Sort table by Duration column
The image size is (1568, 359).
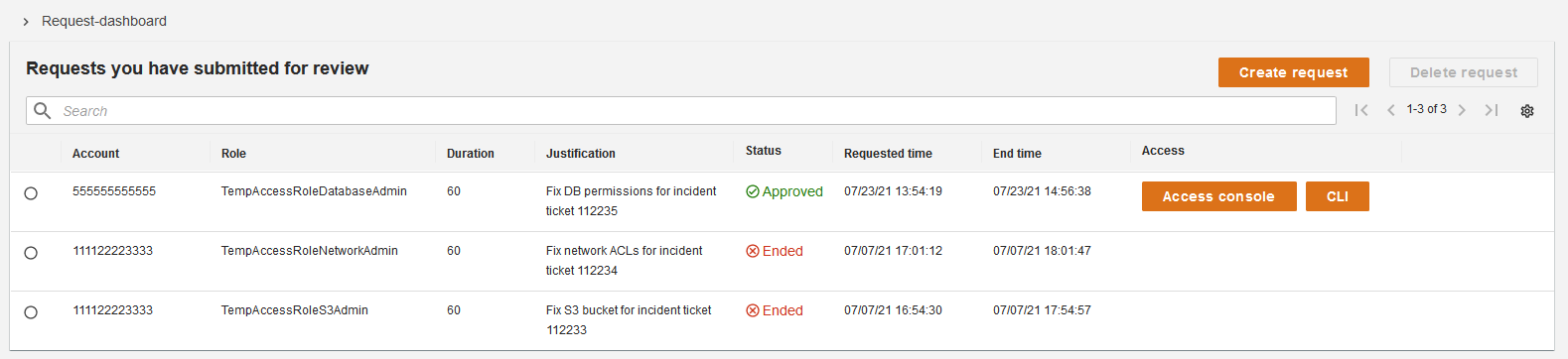[470, 154]
